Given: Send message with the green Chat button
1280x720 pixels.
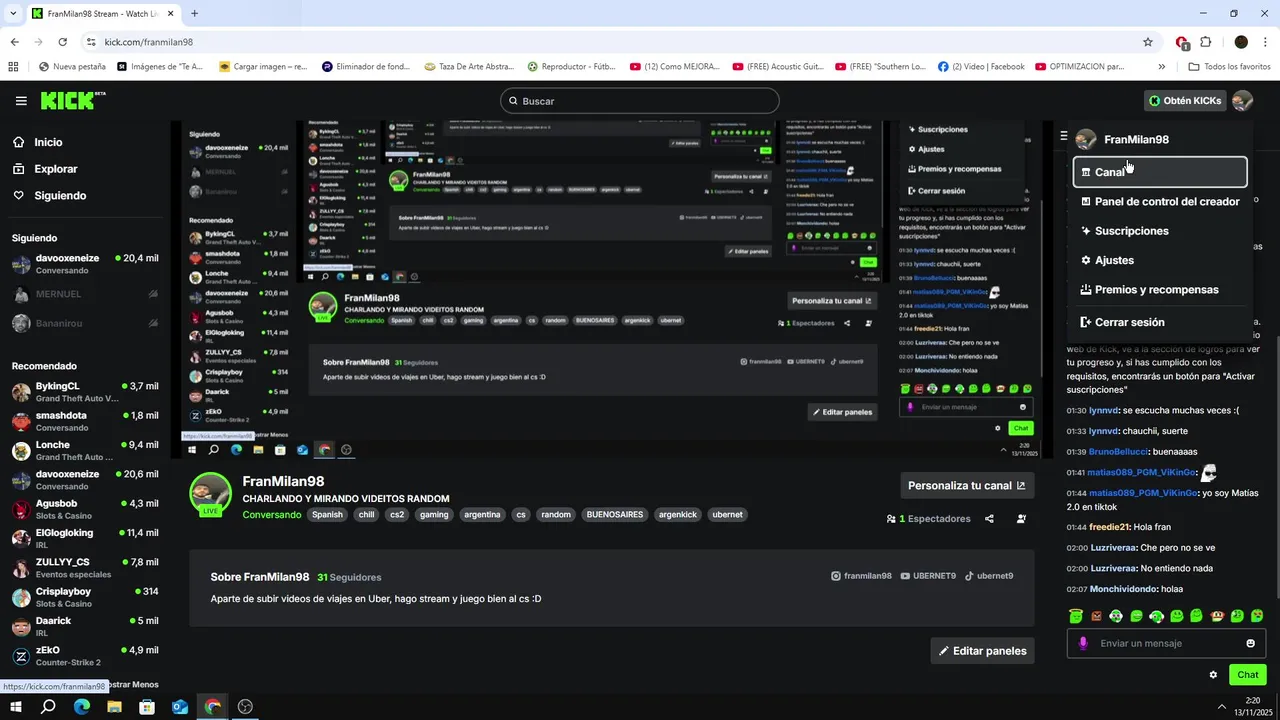Looking at the screenshot, I should pyautogui.click(x=1247, y=675).
